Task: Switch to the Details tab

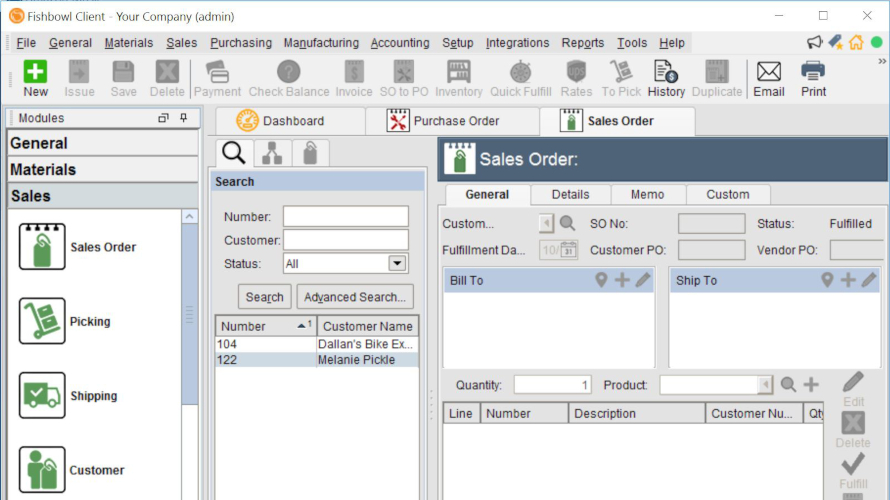Action: coord(570,194)
